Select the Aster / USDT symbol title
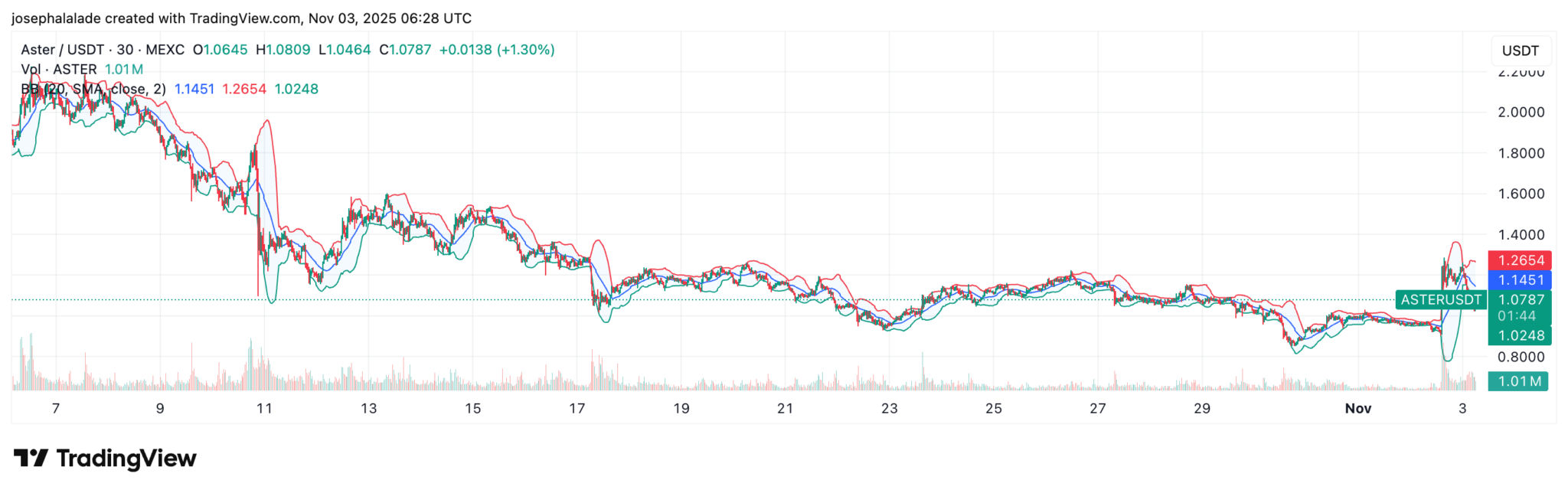 [x=102, y=50]
